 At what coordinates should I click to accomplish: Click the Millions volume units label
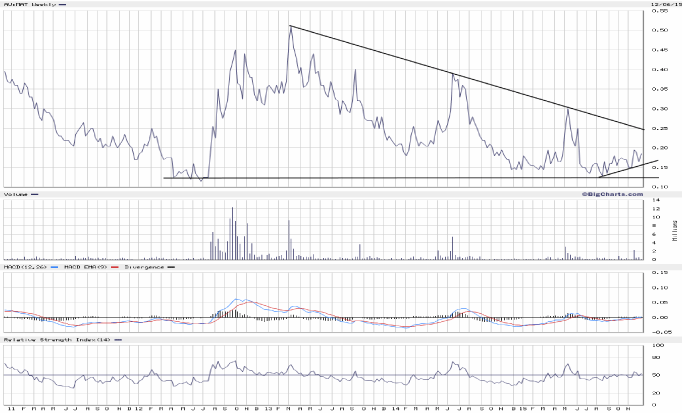[675, 231]
